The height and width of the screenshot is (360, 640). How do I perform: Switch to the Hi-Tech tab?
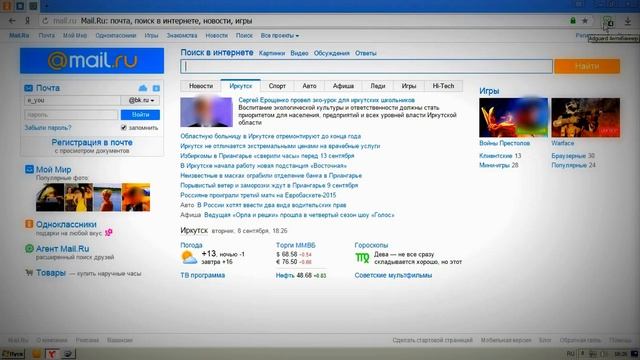coord(443,86)
